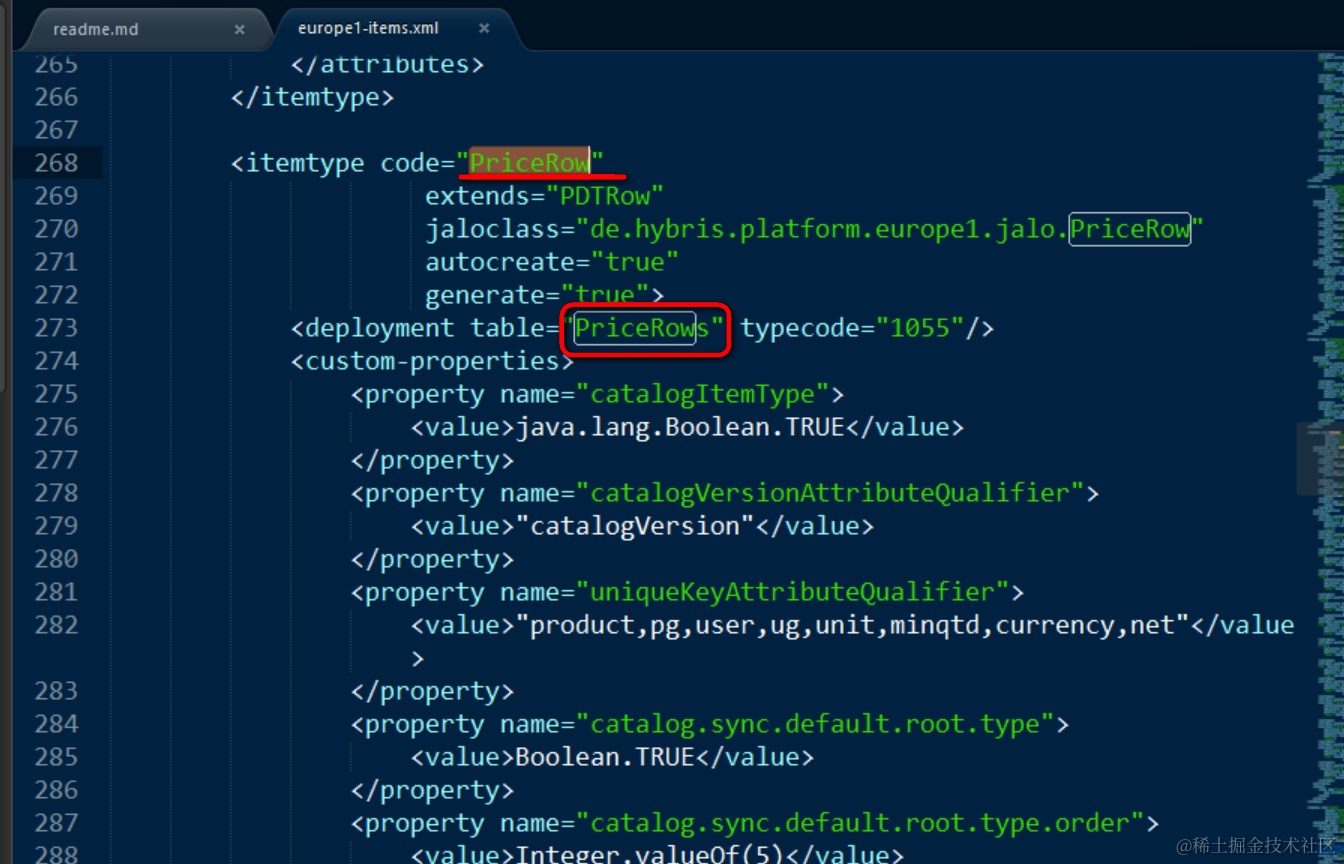The width and height of the screenshot is (1344, 864).
Task: Close the readme.md tab
Action: pyautogui.click(x=240, y=29)
